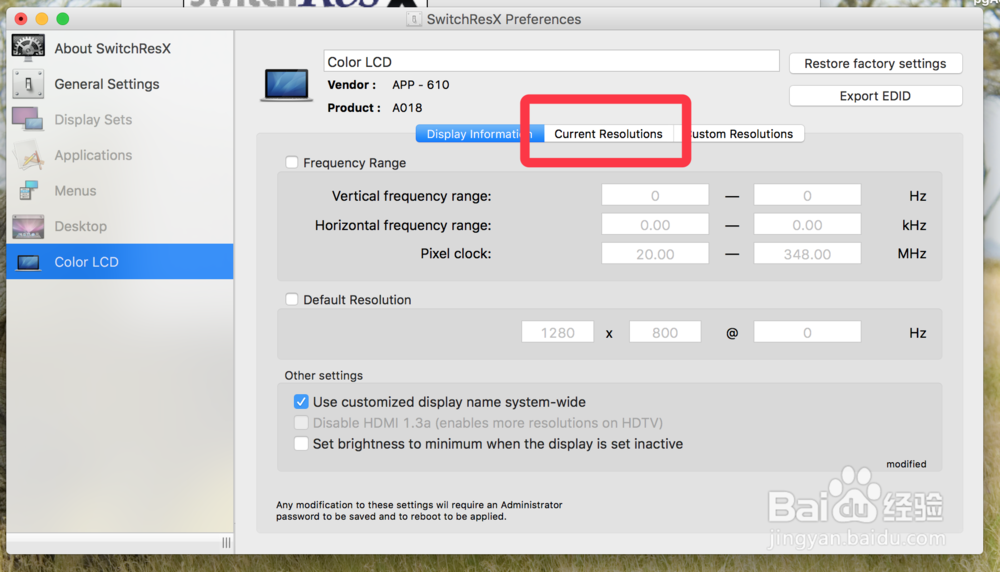
Task: Click the title bar document proxy icon
Action: (x=413, y=19)
